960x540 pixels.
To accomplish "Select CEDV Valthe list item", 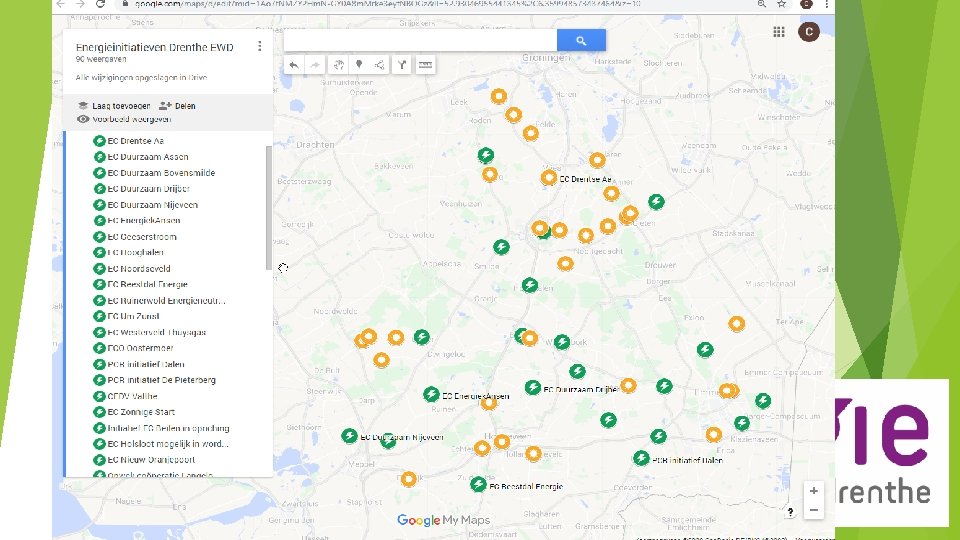I will (132, 396).
